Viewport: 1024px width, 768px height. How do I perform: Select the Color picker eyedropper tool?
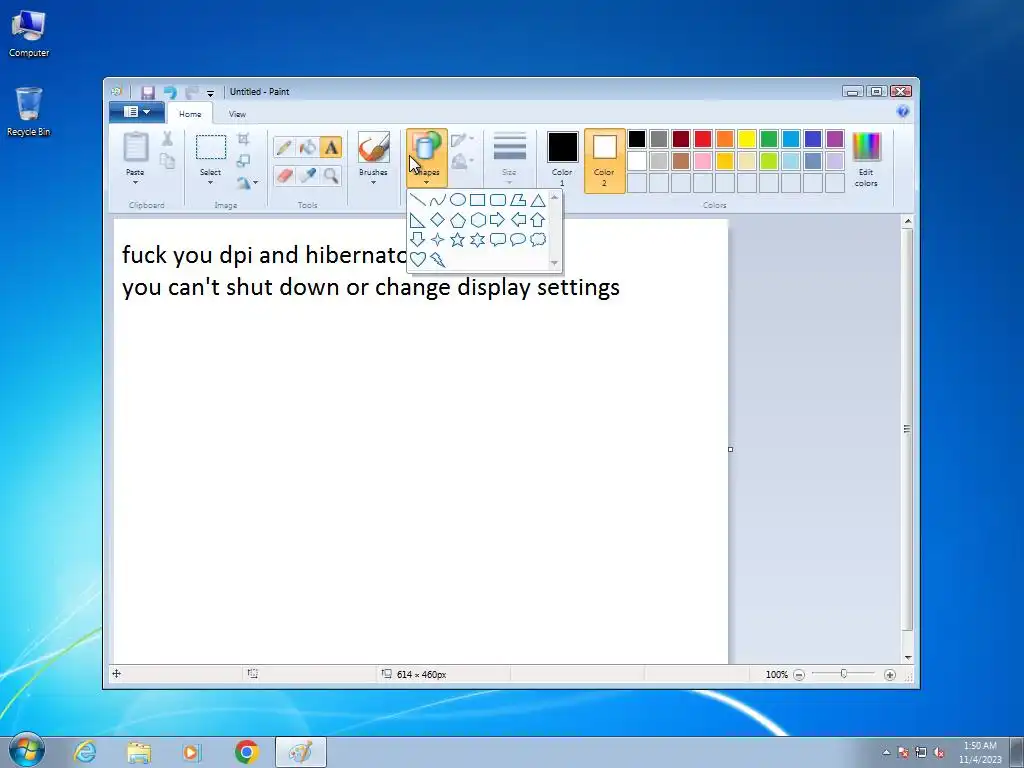pos(308,175)
